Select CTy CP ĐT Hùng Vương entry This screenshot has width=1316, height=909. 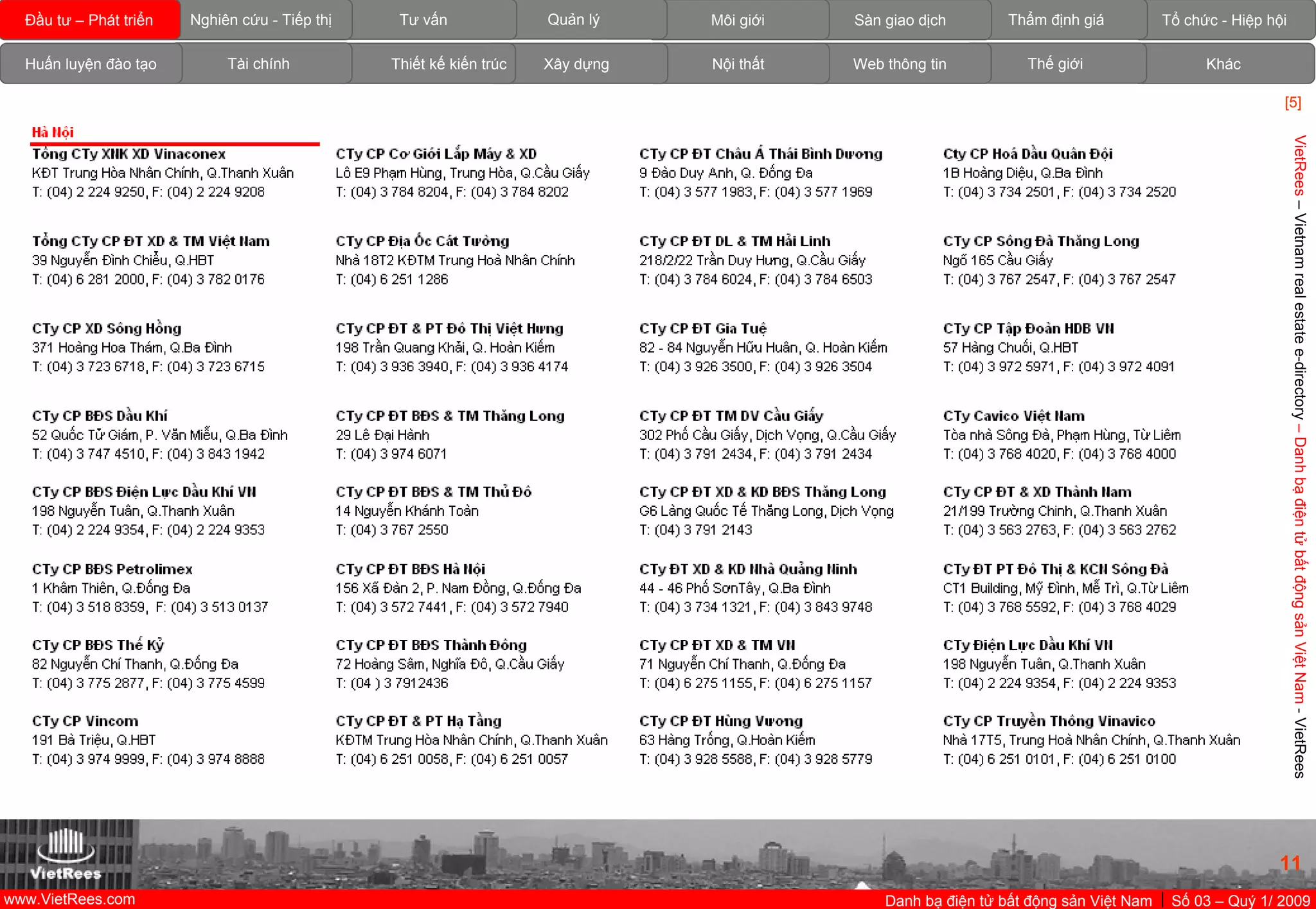[x=721, y=721]
